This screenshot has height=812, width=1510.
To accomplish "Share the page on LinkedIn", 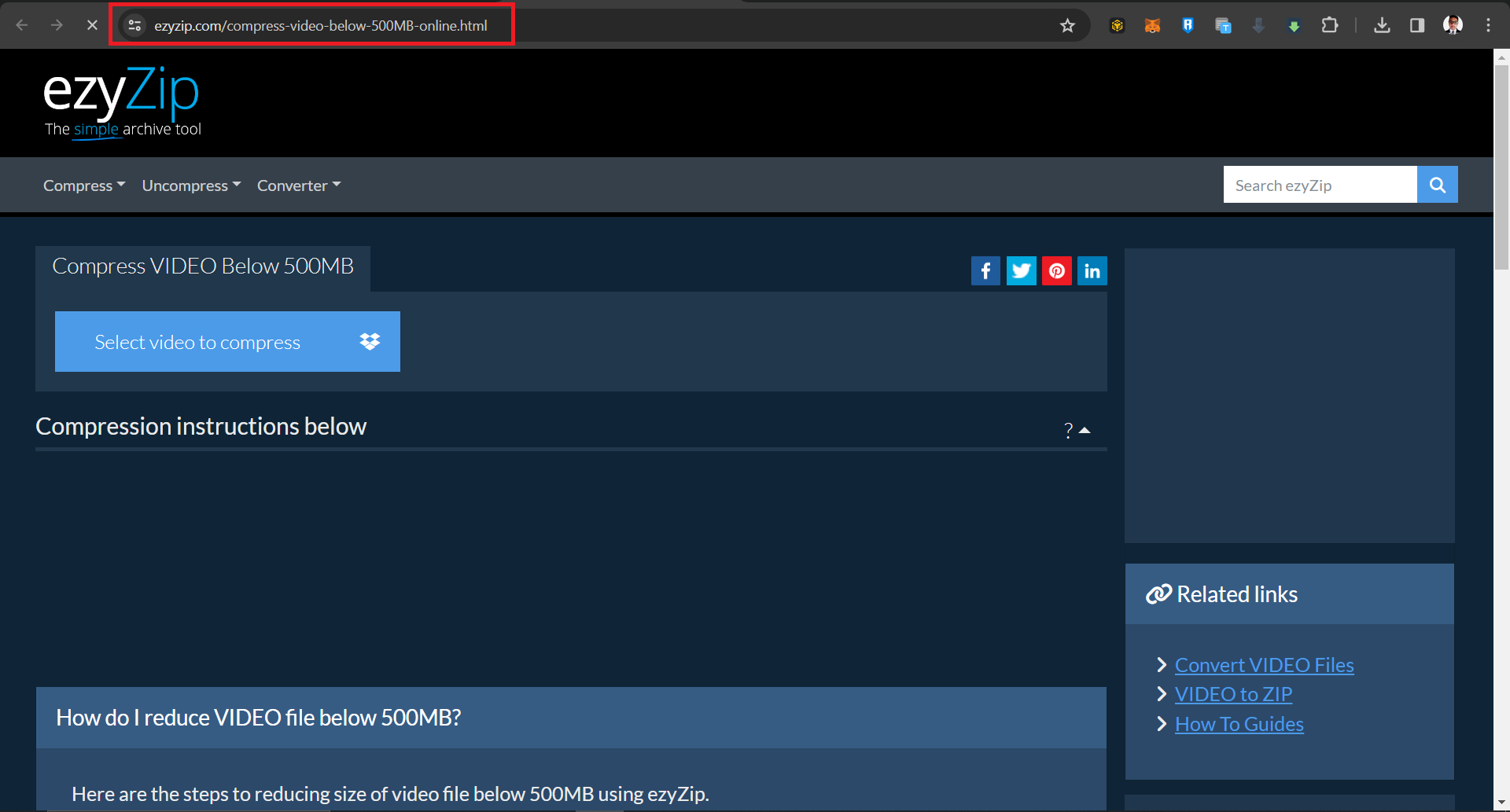I will coord(1092,270).
